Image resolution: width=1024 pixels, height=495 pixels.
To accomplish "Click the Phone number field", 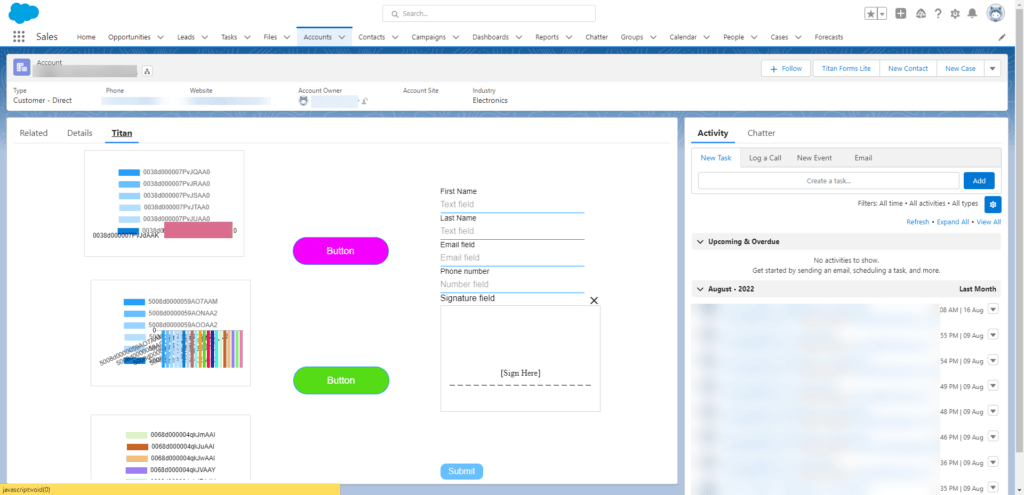I will tap(512, 284).
